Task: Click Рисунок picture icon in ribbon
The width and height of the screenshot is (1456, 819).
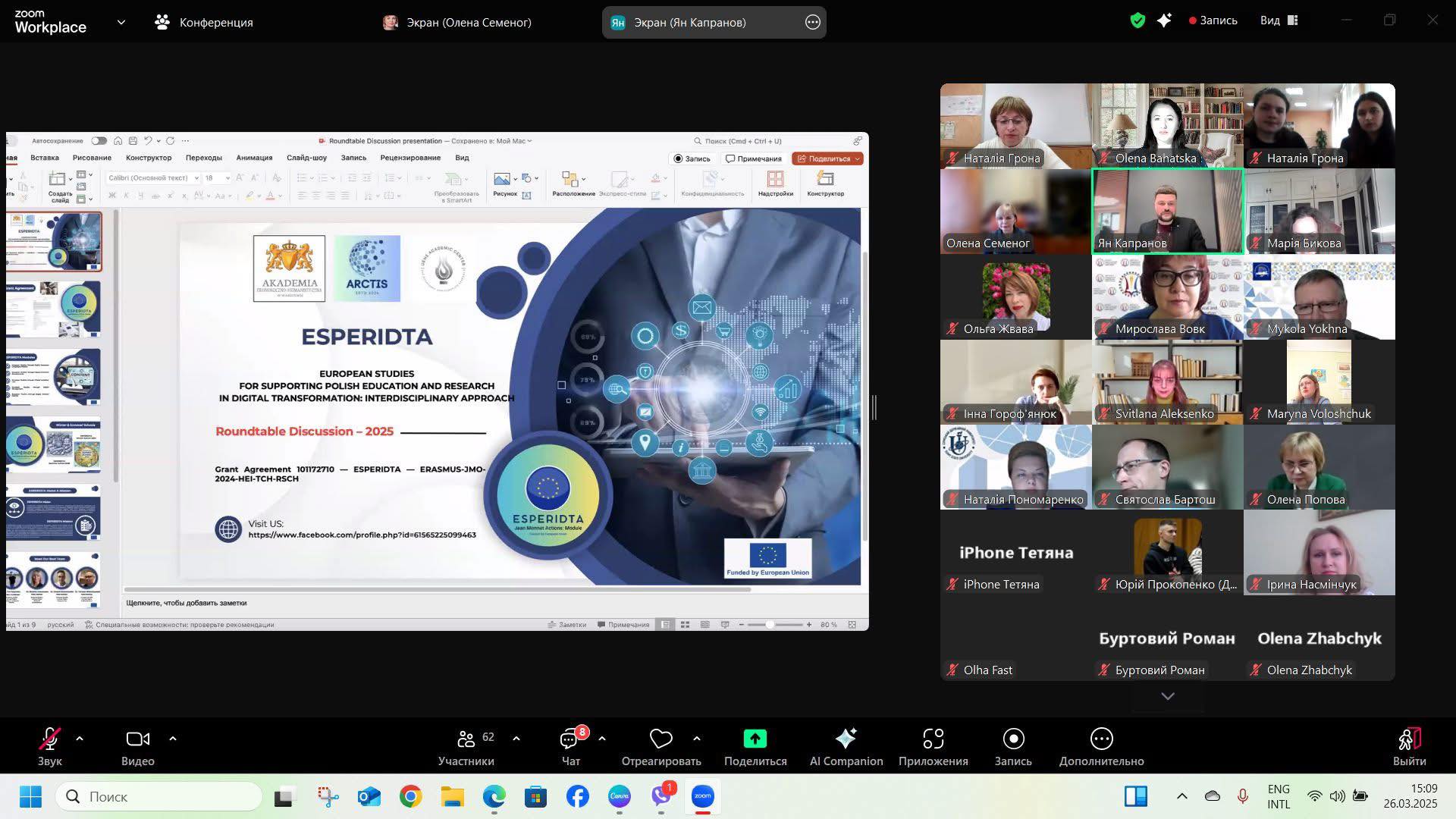Action: (x=502, y=179)
